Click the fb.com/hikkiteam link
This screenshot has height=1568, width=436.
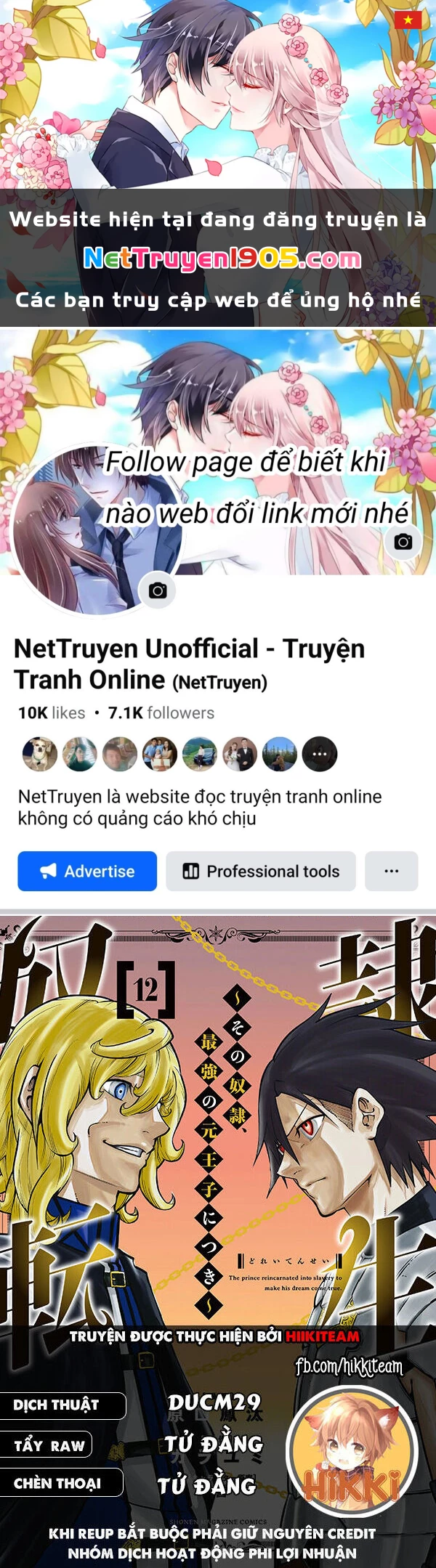tap(349, 1366)
